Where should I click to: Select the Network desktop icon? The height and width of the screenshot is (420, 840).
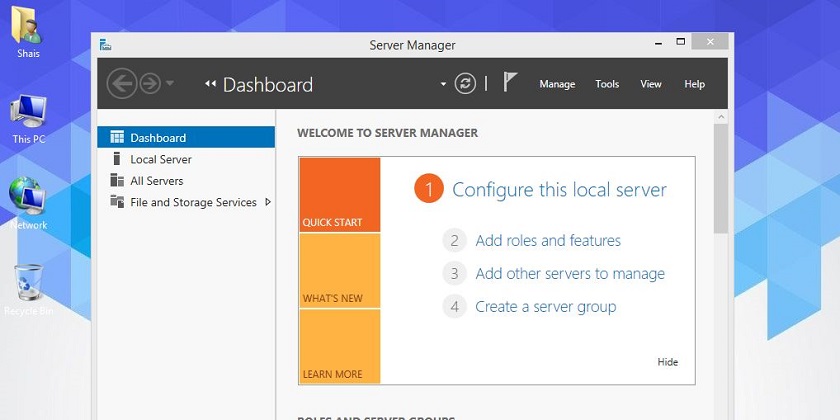pyautogui.click(x=27, y=196)
